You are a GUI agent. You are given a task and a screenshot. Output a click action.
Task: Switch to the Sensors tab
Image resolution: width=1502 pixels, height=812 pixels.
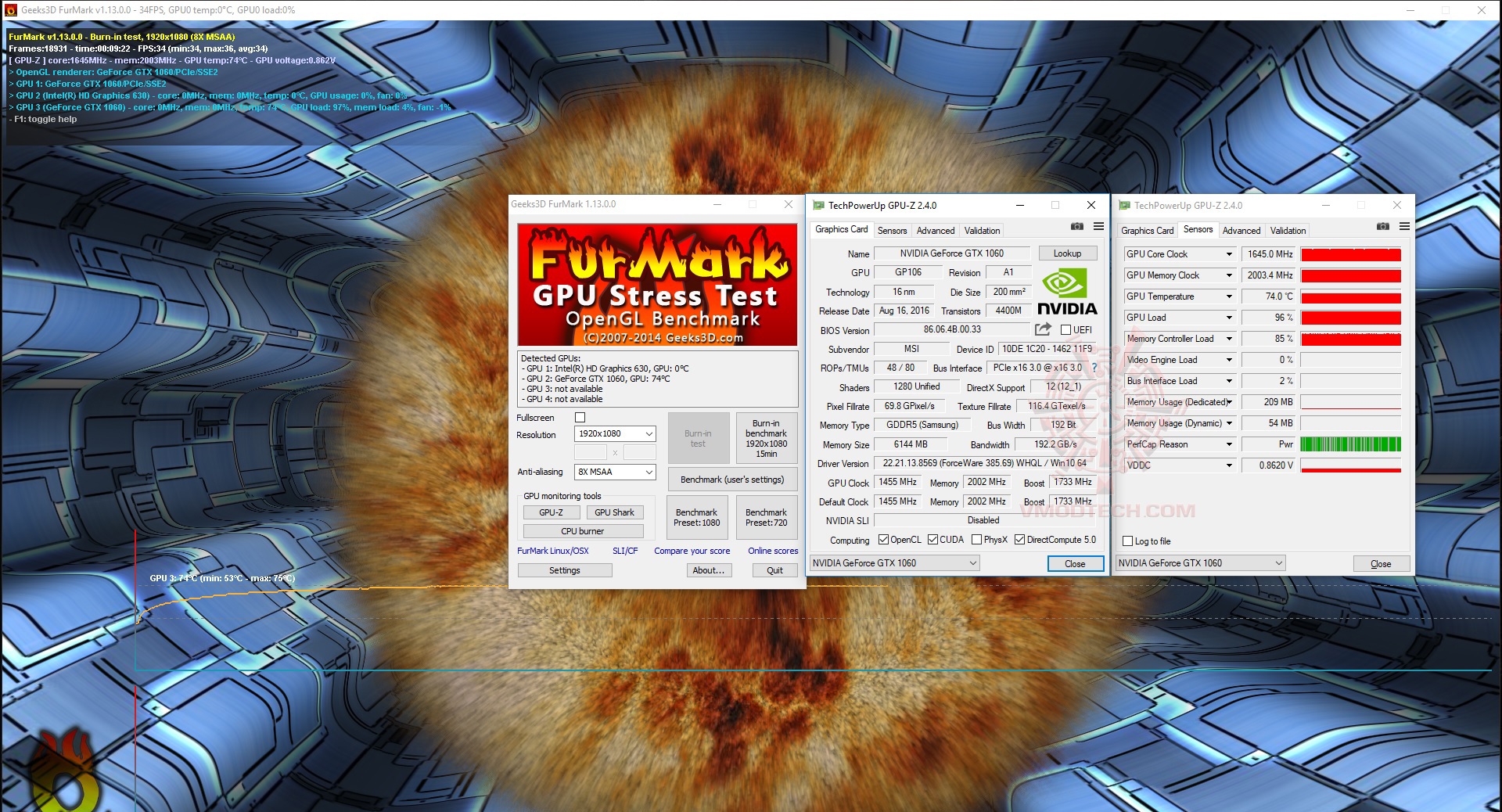pyautogui.click(x=892, y=230)
